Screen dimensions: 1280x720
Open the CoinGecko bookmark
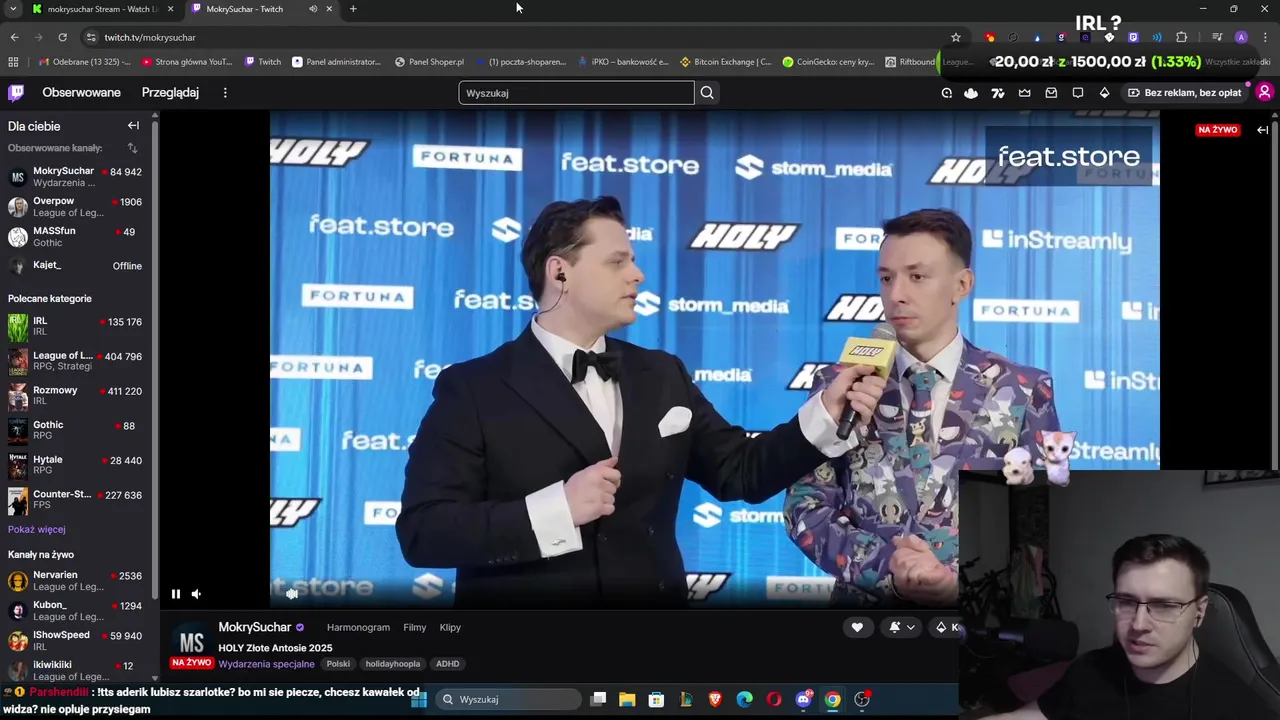click(827, 62)
